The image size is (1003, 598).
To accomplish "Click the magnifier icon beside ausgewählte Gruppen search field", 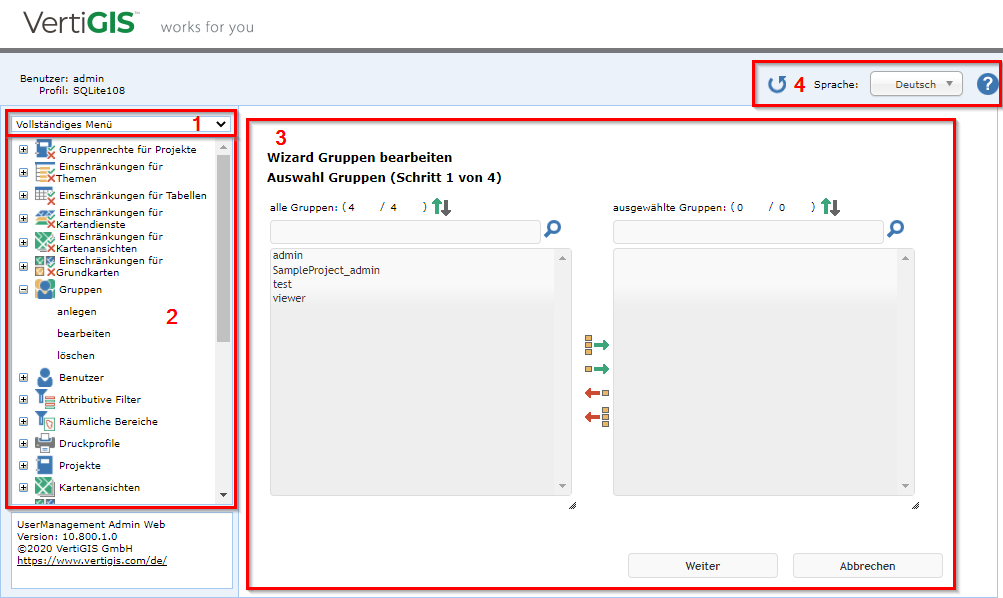I will 895,229.
